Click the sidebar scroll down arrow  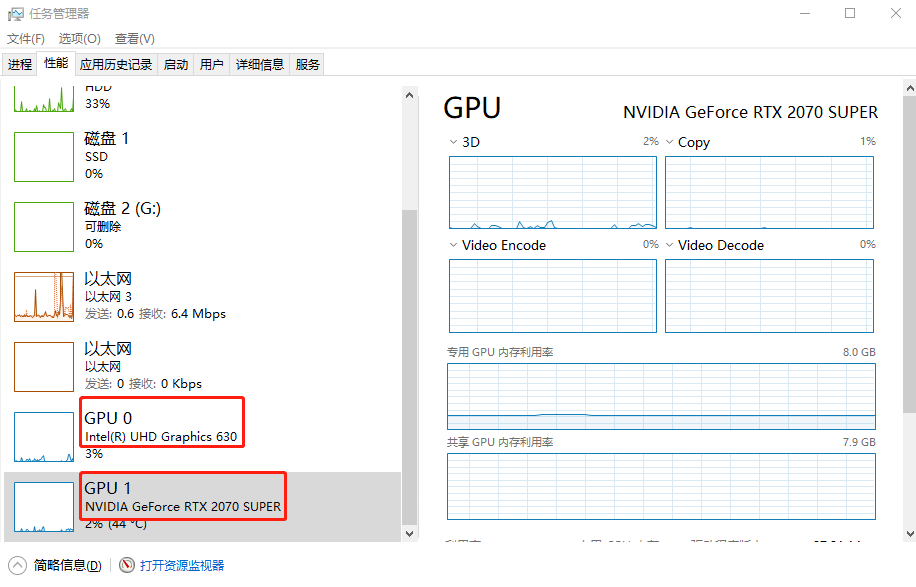pos(410,533)
